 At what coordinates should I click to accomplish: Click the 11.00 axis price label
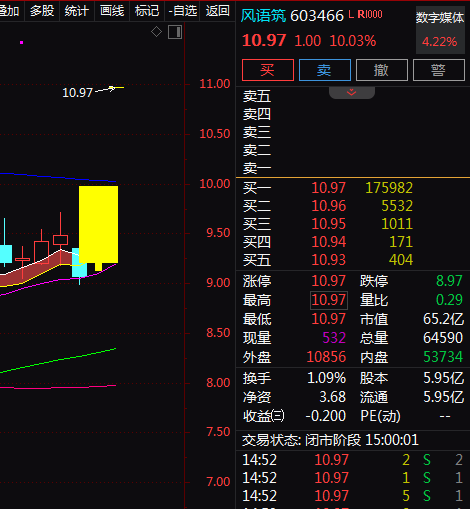point(215,84)
